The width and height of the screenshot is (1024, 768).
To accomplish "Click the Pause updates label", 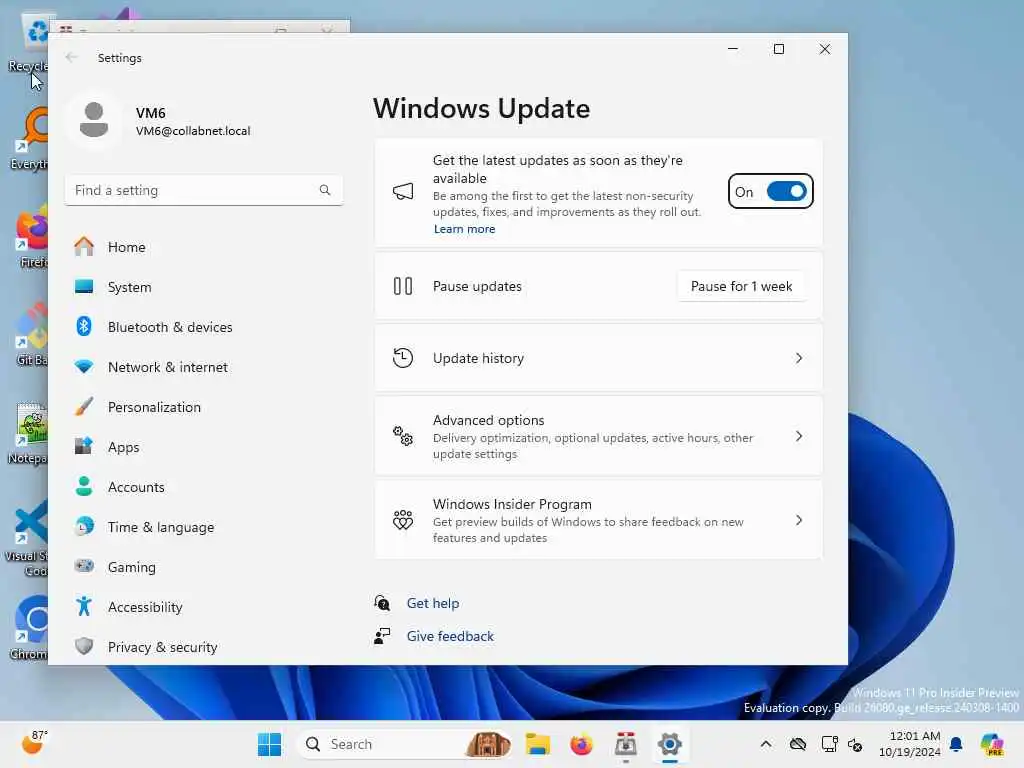I will click(477, 286).
